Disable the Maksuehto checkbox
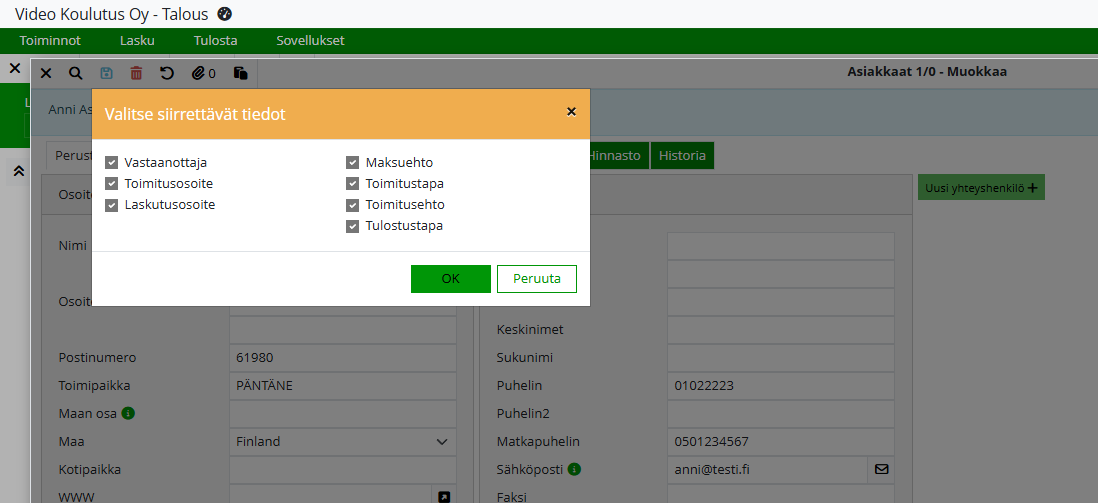Image resolution: width=1098 pixels, height=503 pixels. pos(353,162)
